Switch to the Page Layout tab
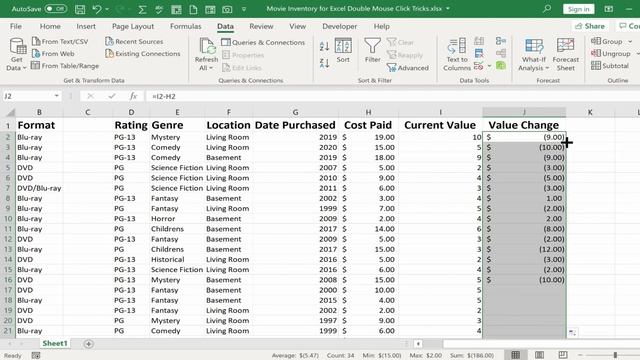 [133, 26]
